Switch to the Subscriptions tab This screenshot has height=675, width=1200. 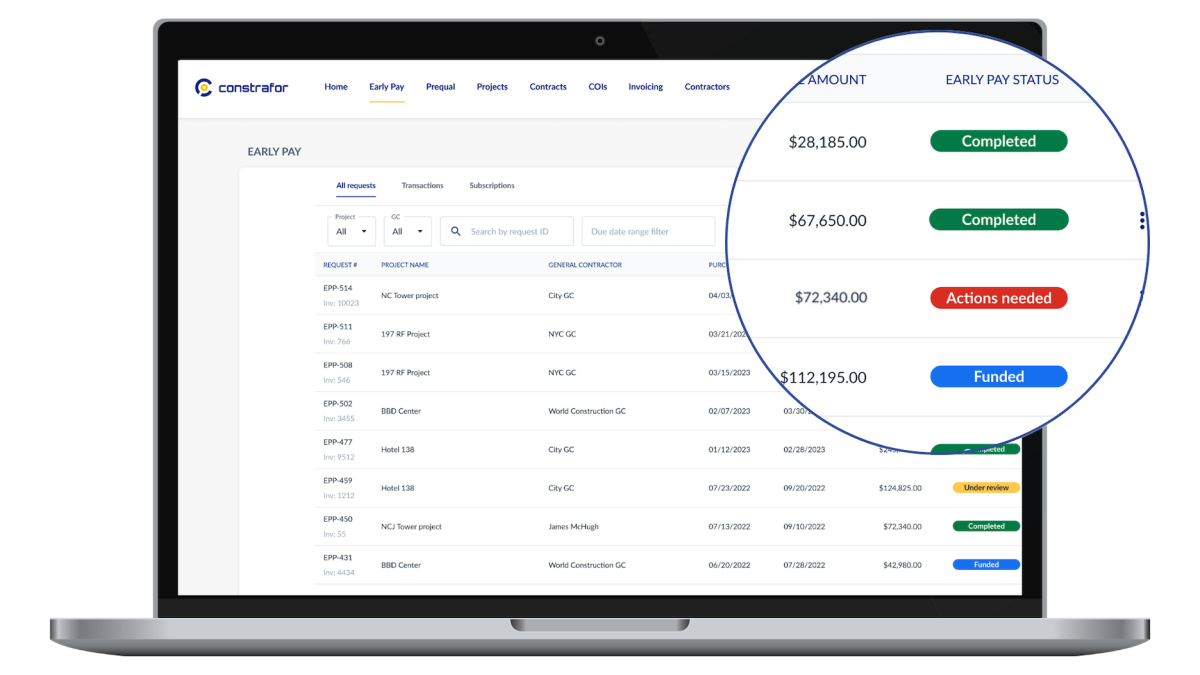[x=492, y=186]
